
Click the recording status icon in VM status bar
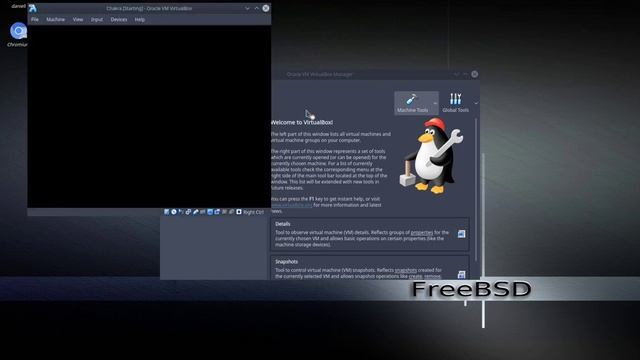pyautogui.click(x=217, y=212)
